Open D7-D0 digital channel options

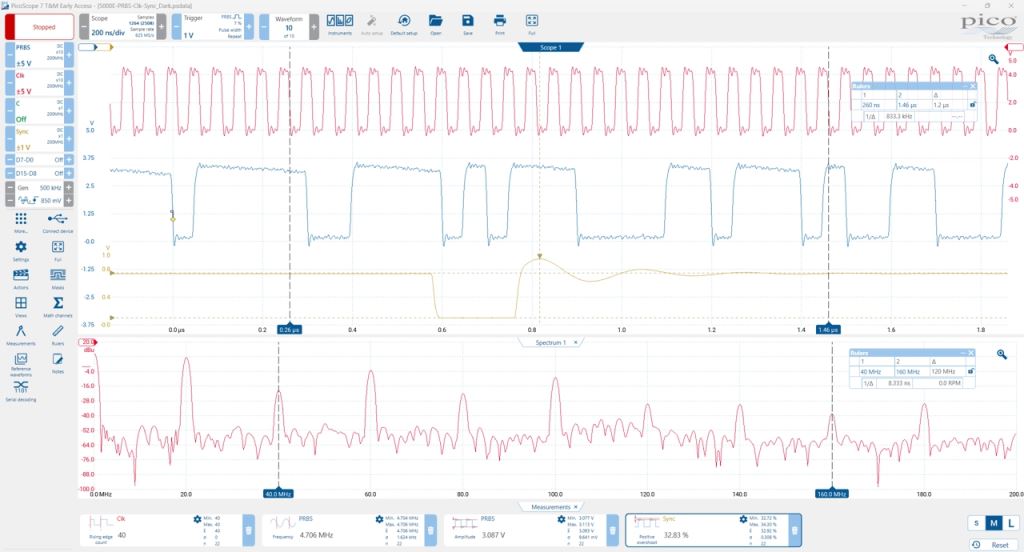point(39,159)
